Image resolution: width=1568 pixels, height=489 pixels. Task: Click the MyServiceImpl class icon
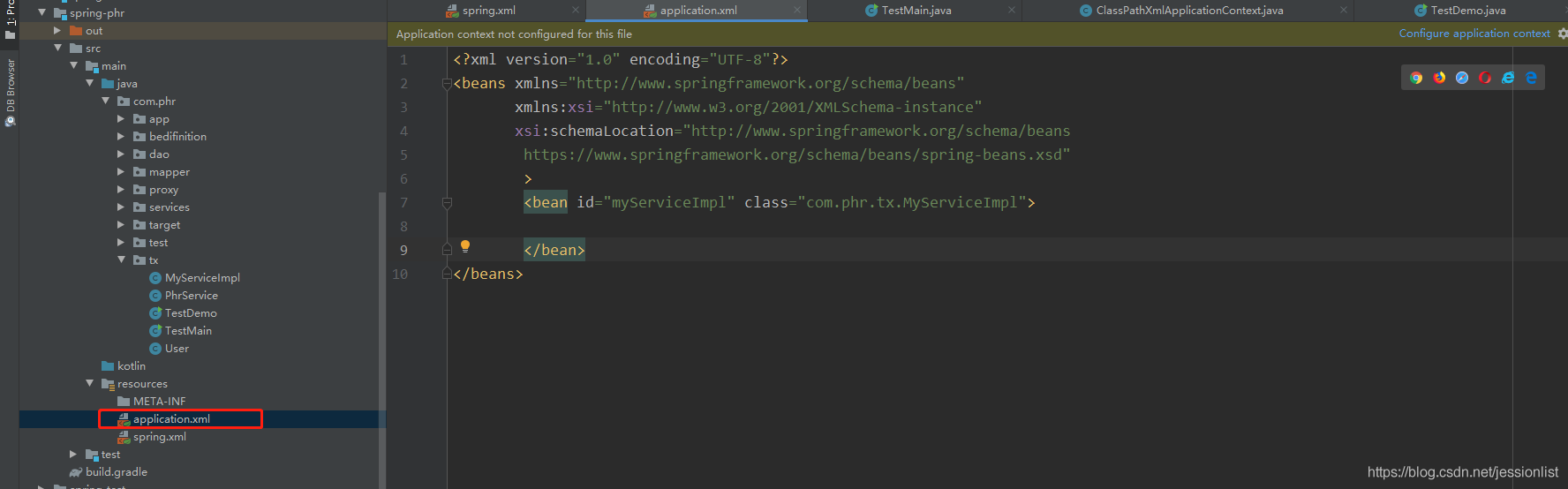click(x=155, y=278)
